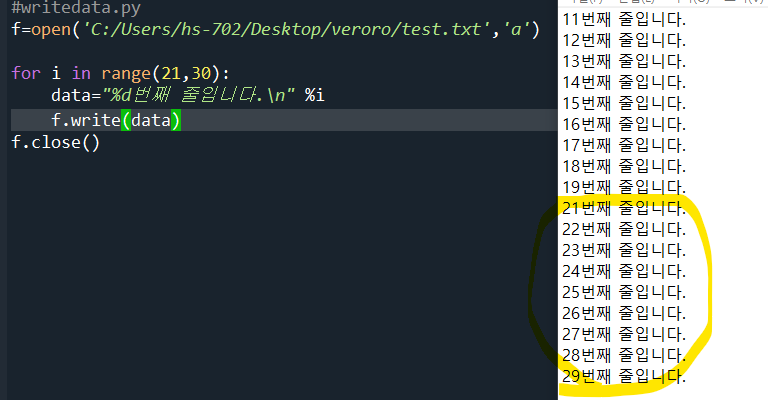This screenshot has width=768, height=400.
Task: Click the line '29번째 줄입니다.' in Notepad
Action: (x=624, y=377)
